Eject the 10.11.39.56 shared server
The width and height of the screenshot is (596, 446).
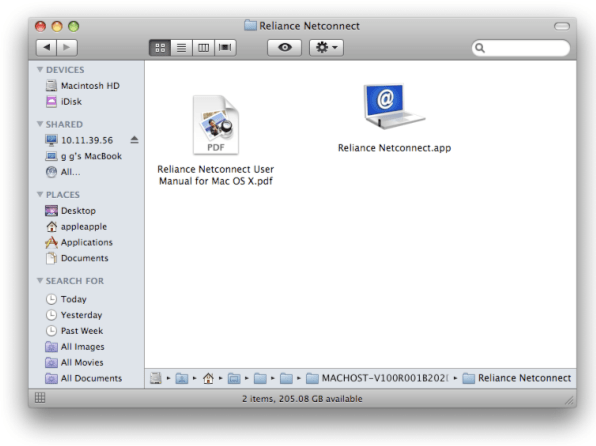tap(134, 140)
